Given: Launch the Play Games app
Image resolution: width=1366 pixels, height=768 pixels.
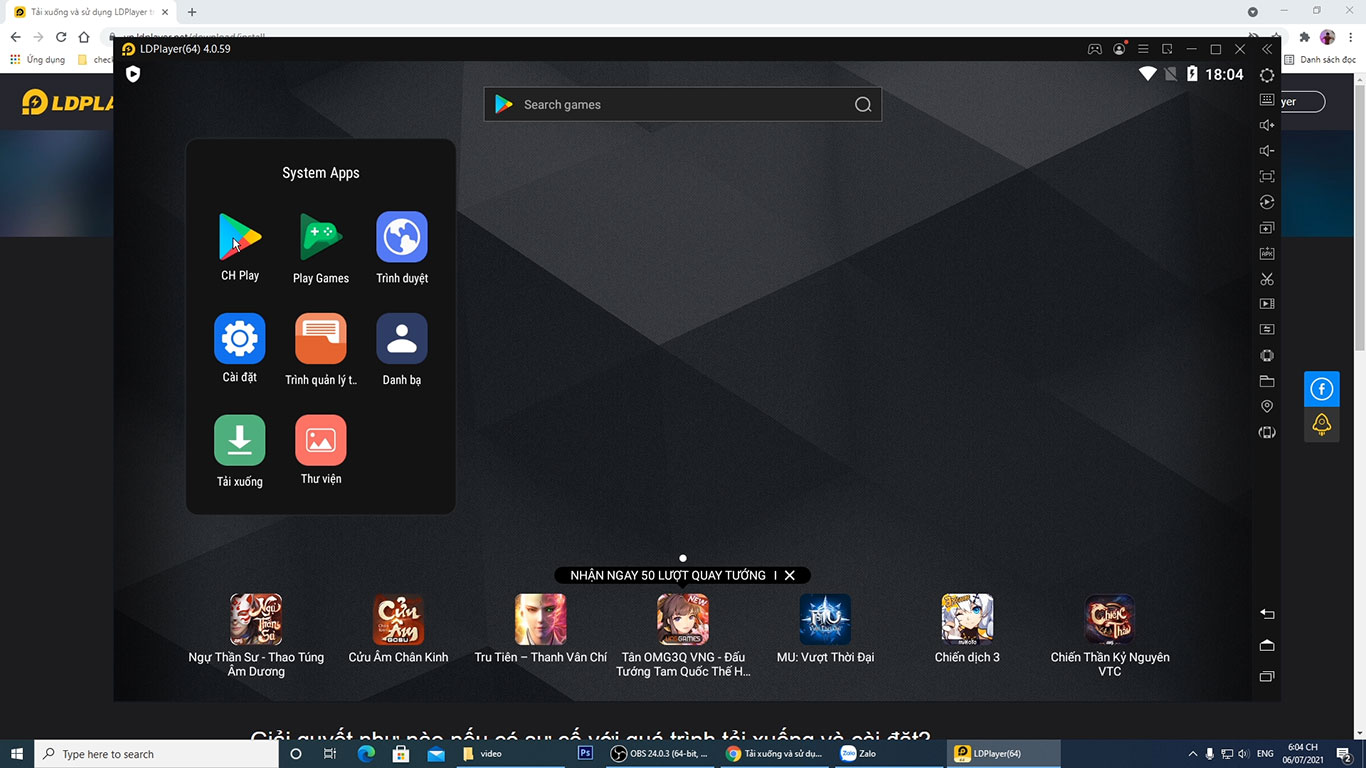Looking at the screenshot, I should [321, 238].
